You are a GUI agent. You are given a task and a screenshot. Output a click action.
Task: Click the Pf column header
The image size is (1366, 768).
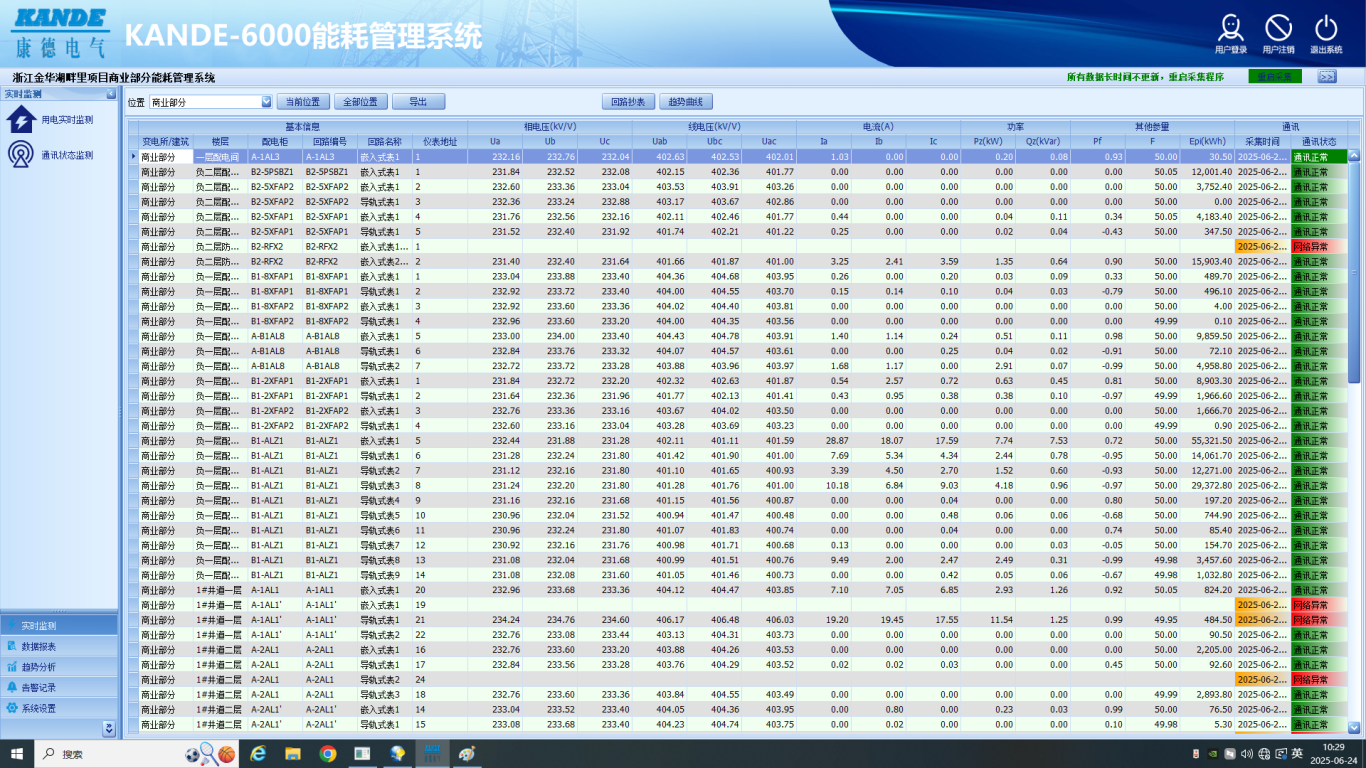[x=1098, y=142]
